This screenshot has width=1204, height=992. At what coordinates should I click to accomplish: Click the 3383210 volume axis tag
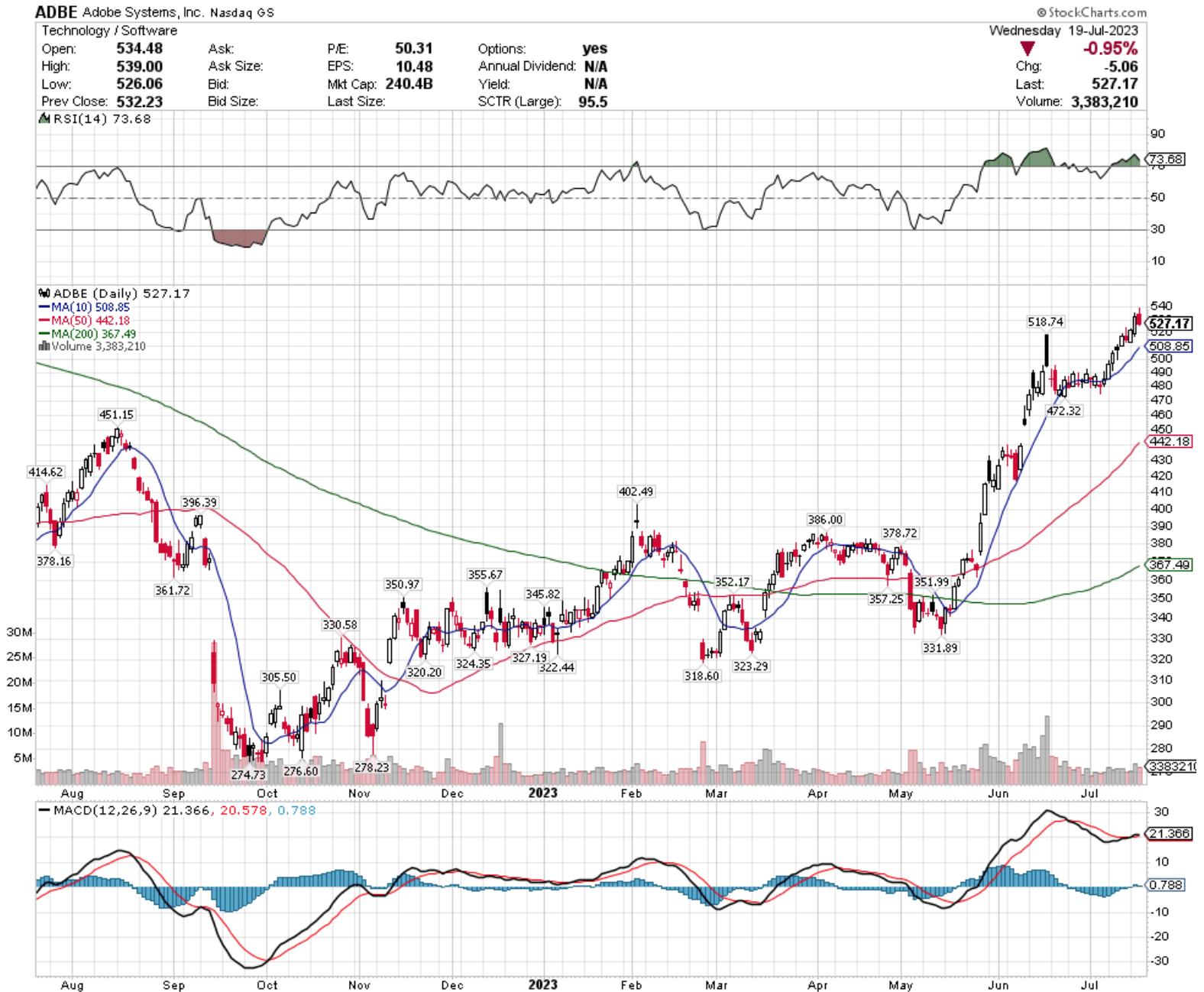coord(1172,766)
